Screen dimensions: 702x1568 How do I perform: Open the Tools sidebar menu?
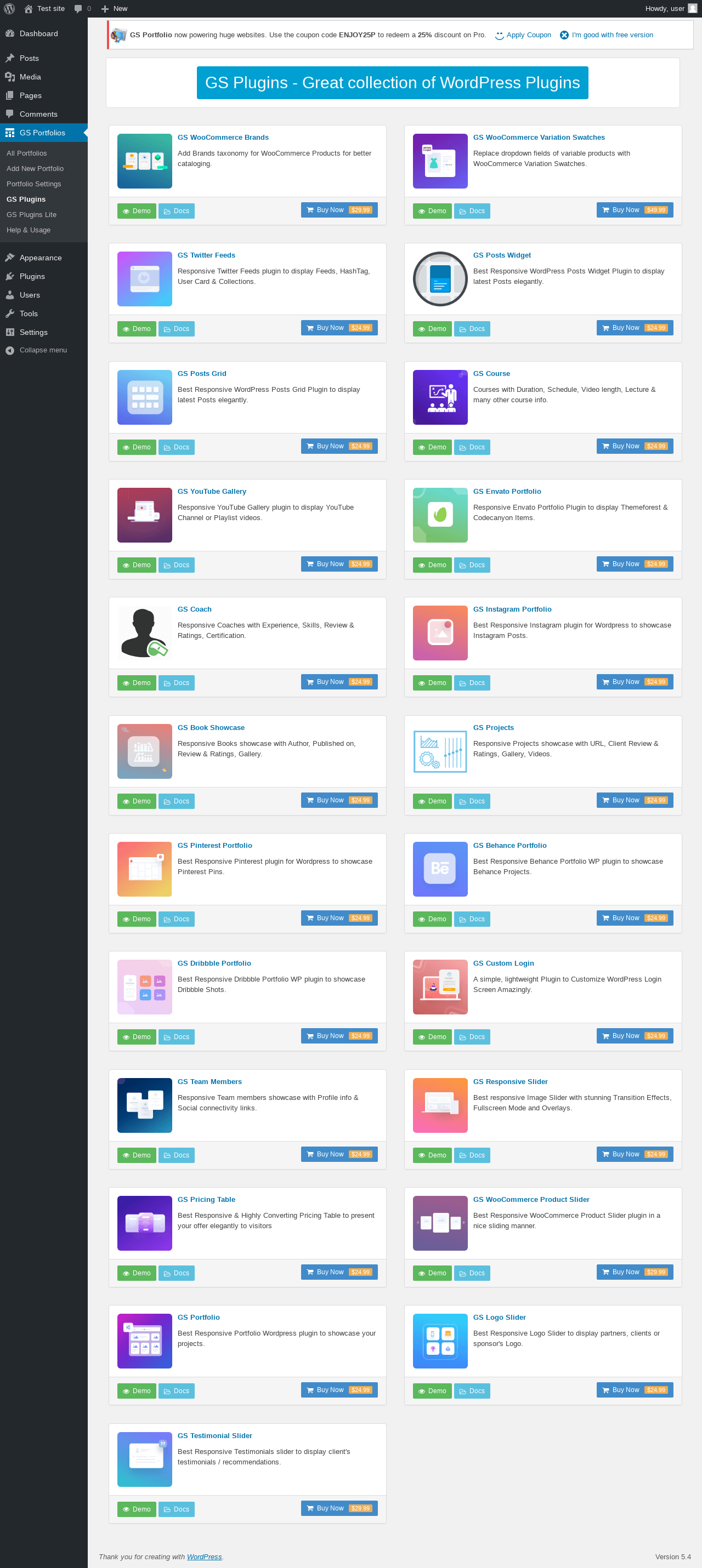(44, 314)
